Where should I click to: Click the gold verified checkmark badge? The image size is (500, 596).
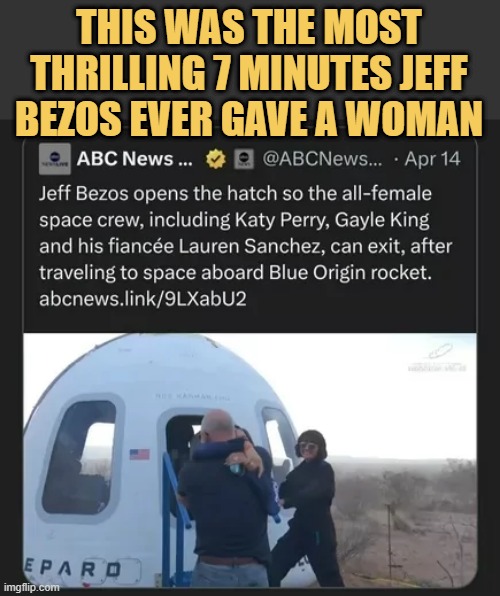tap(216, 159)
